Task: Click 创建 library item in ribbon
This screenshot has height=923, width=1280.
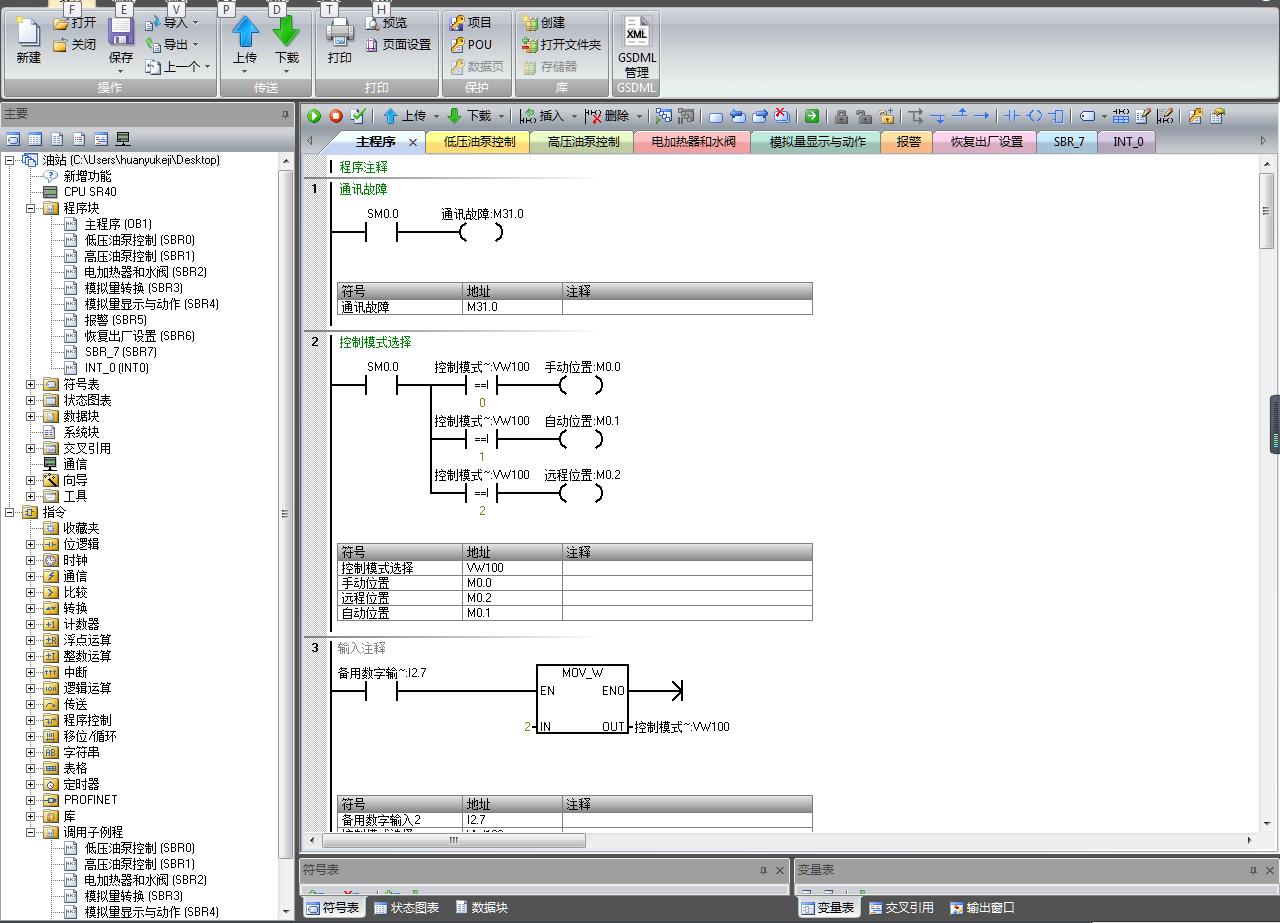Action: pos(544,22)
